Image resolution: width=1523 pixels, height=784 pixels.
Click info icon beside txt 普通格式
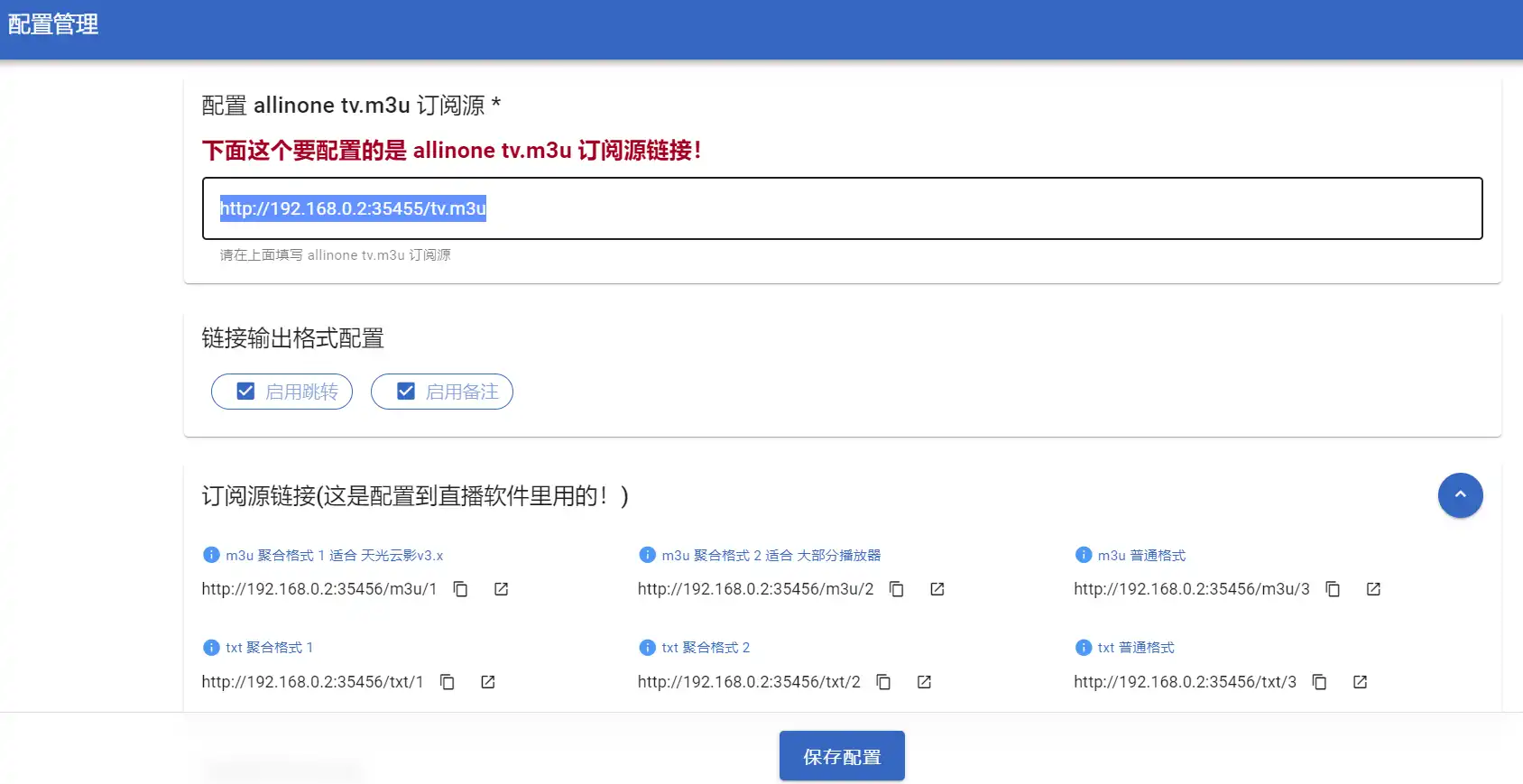click(x=1084, y=648)
